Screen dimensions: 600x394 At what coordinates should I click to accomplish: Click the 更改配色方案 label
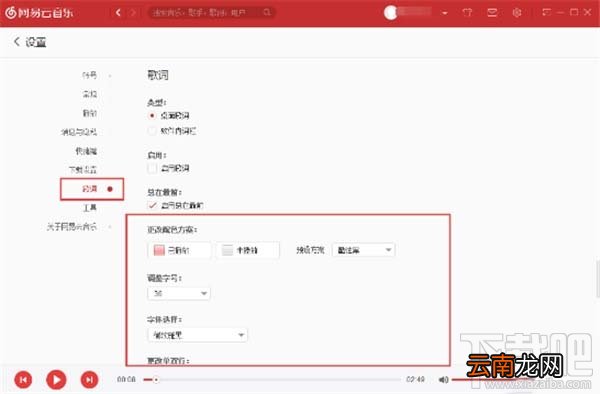pyautogui.click(x=172, y=230)
